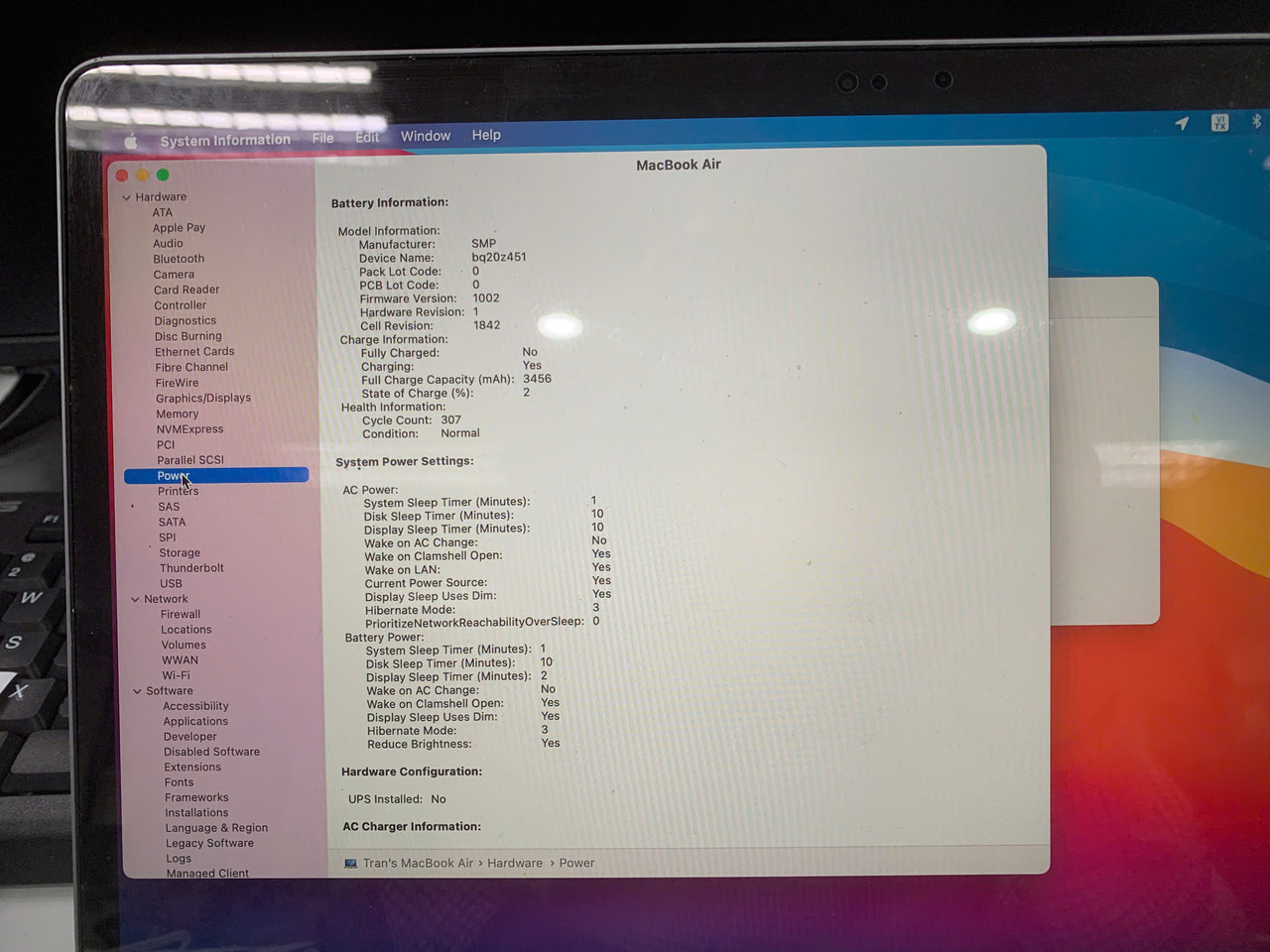Viewport: 1270px width, 952px height.
Task: Select Printers in the sidebar
Action: (x=179, y=491)
